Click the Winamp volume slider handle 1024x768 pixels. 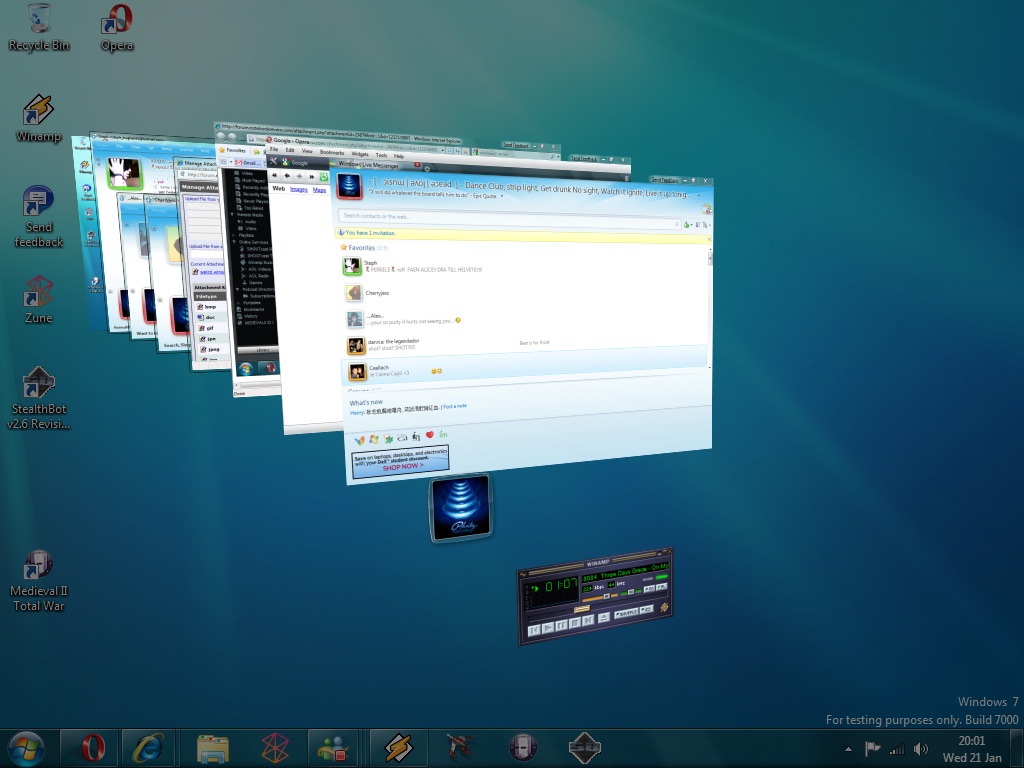(x=606, y=596)
